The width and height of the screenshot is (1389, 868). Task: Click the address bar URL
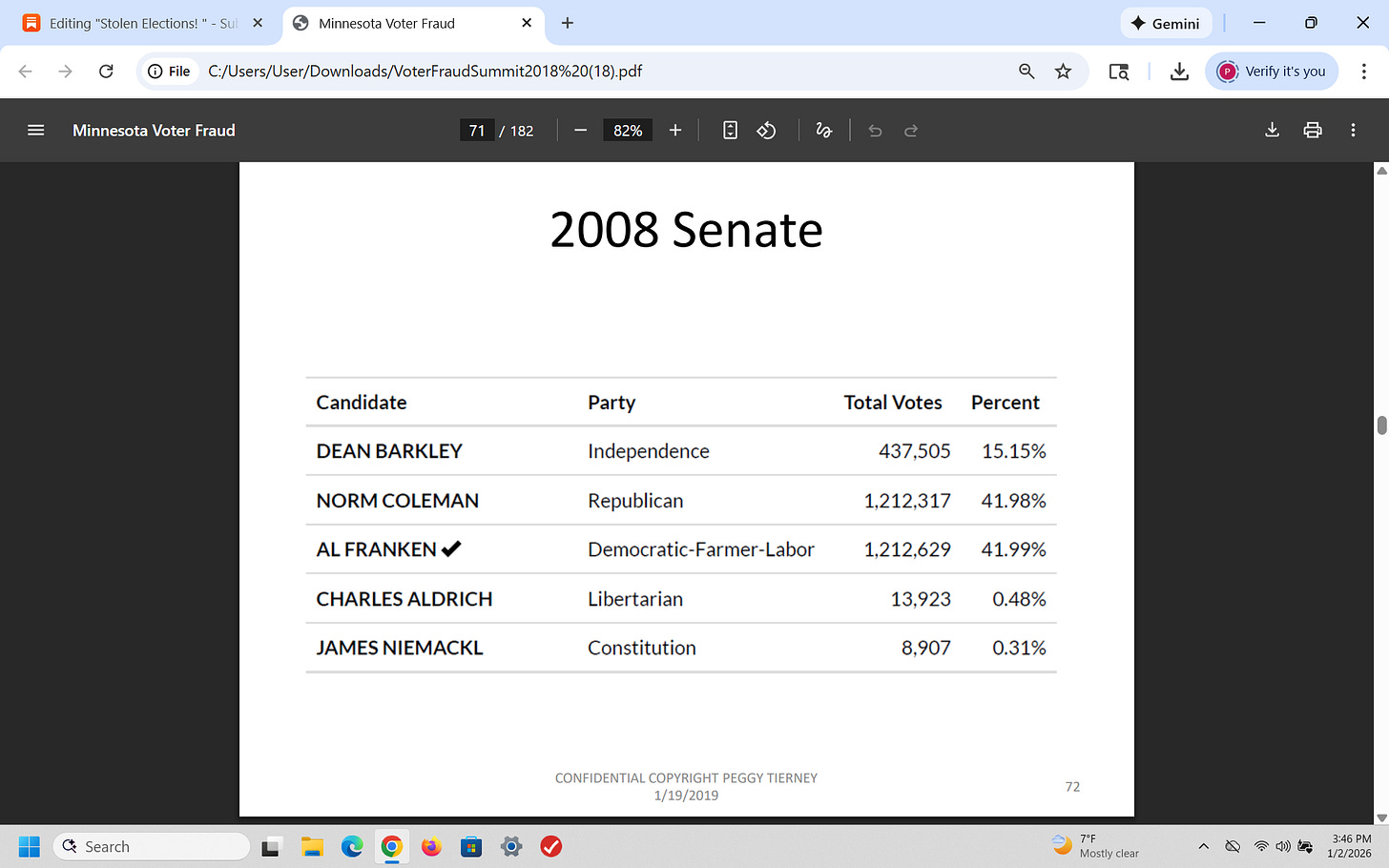coord(425,72)
